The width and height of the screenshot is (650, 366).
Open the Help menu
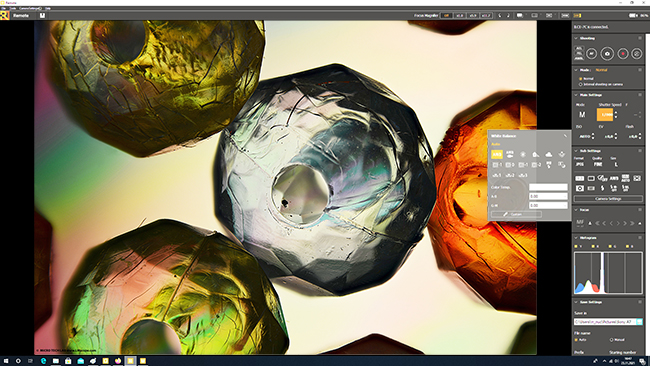[48, 8]
